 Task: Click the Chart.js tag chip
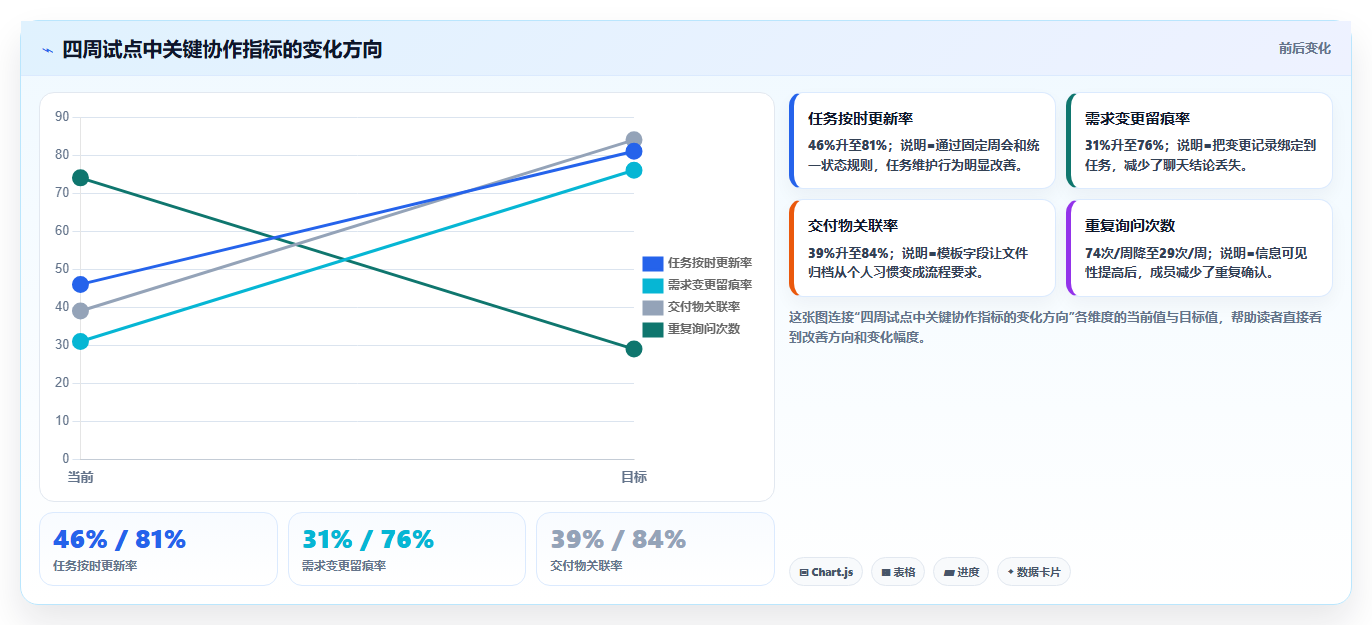coord(826,572)
